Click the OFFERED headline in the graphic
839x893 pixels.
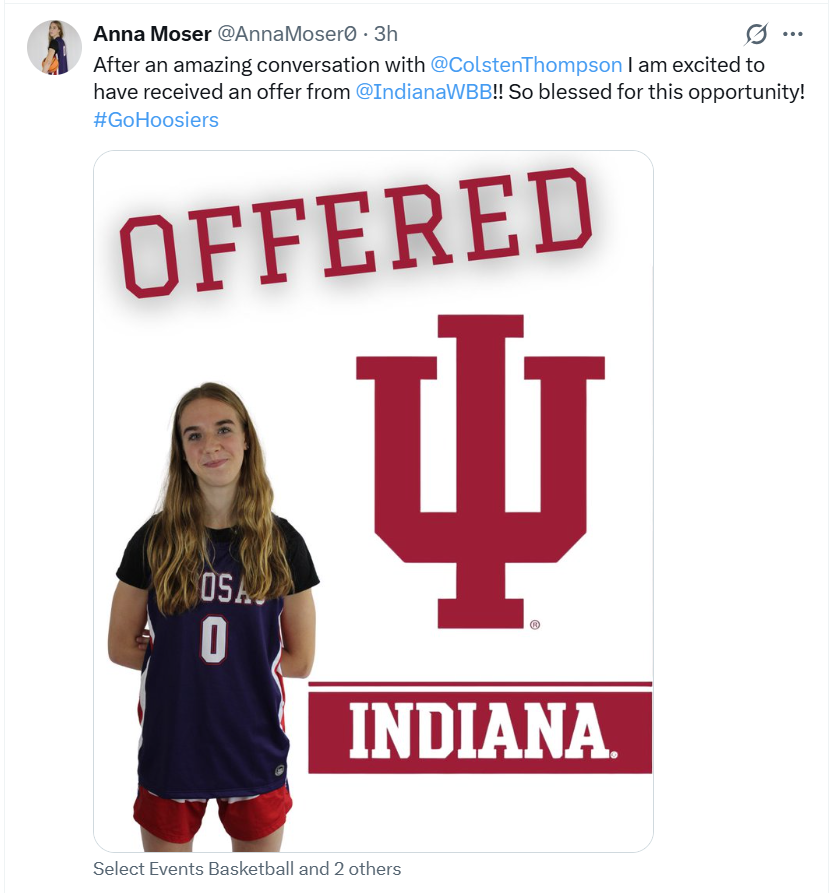(355, 235)
